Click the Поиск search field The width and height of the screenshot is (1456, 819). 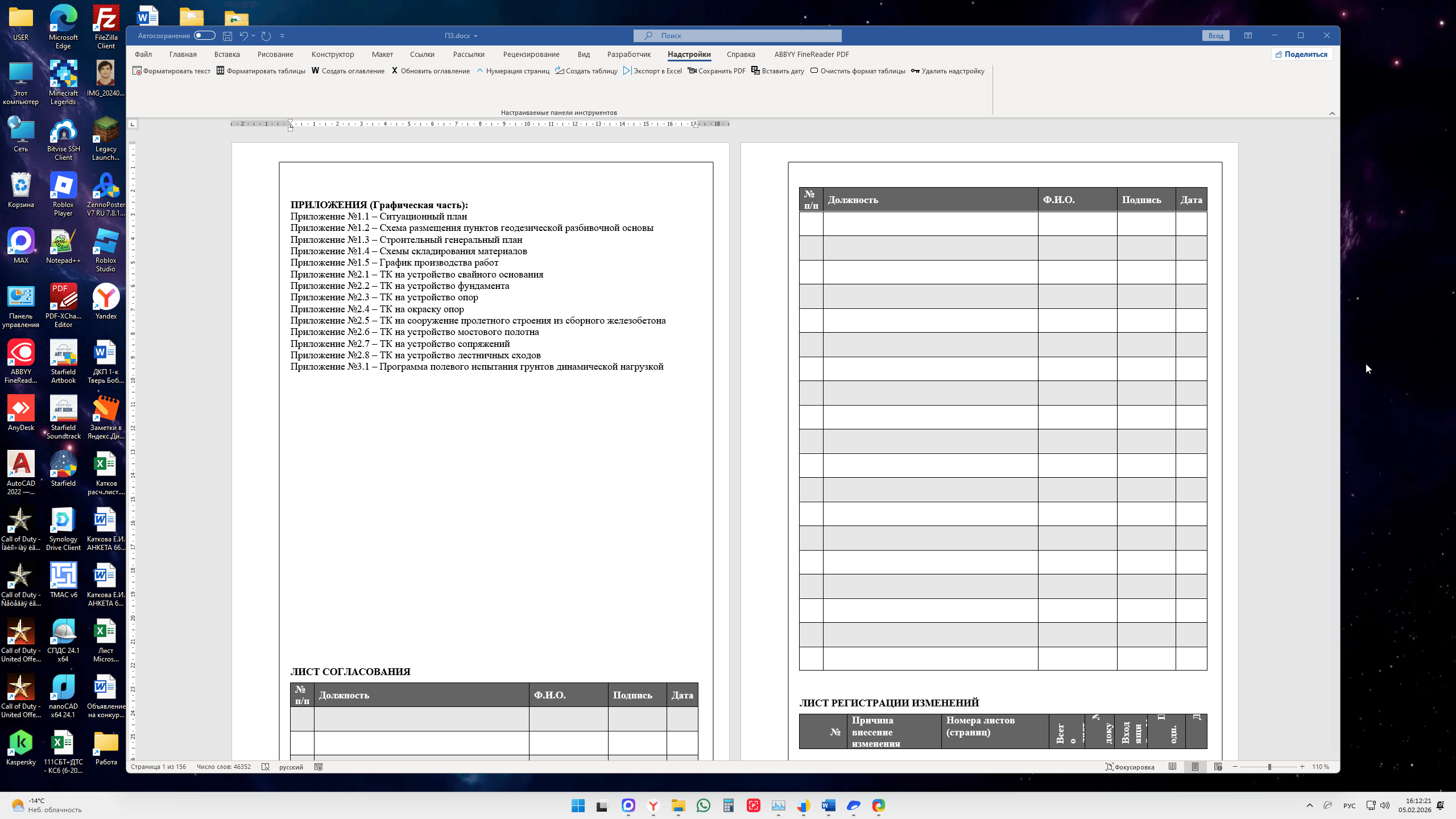738,36
